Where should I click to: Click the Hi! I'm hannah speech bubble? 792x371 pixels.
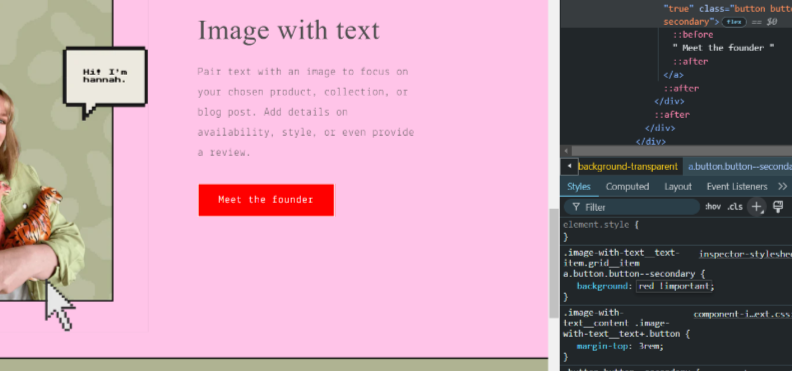click(x=105, y=82)
